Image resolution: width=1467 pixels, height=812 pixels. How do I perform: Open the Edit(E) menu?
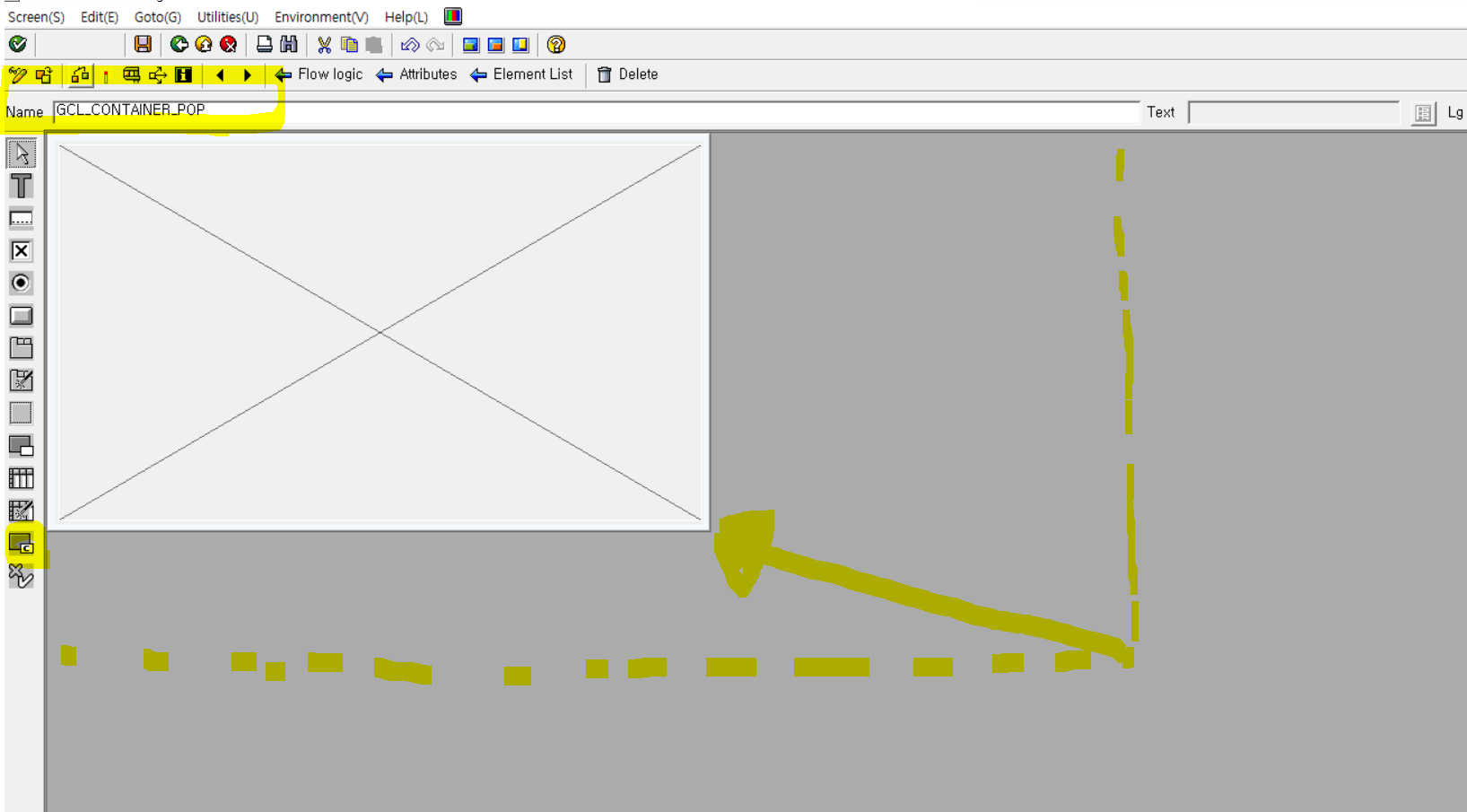99,17
